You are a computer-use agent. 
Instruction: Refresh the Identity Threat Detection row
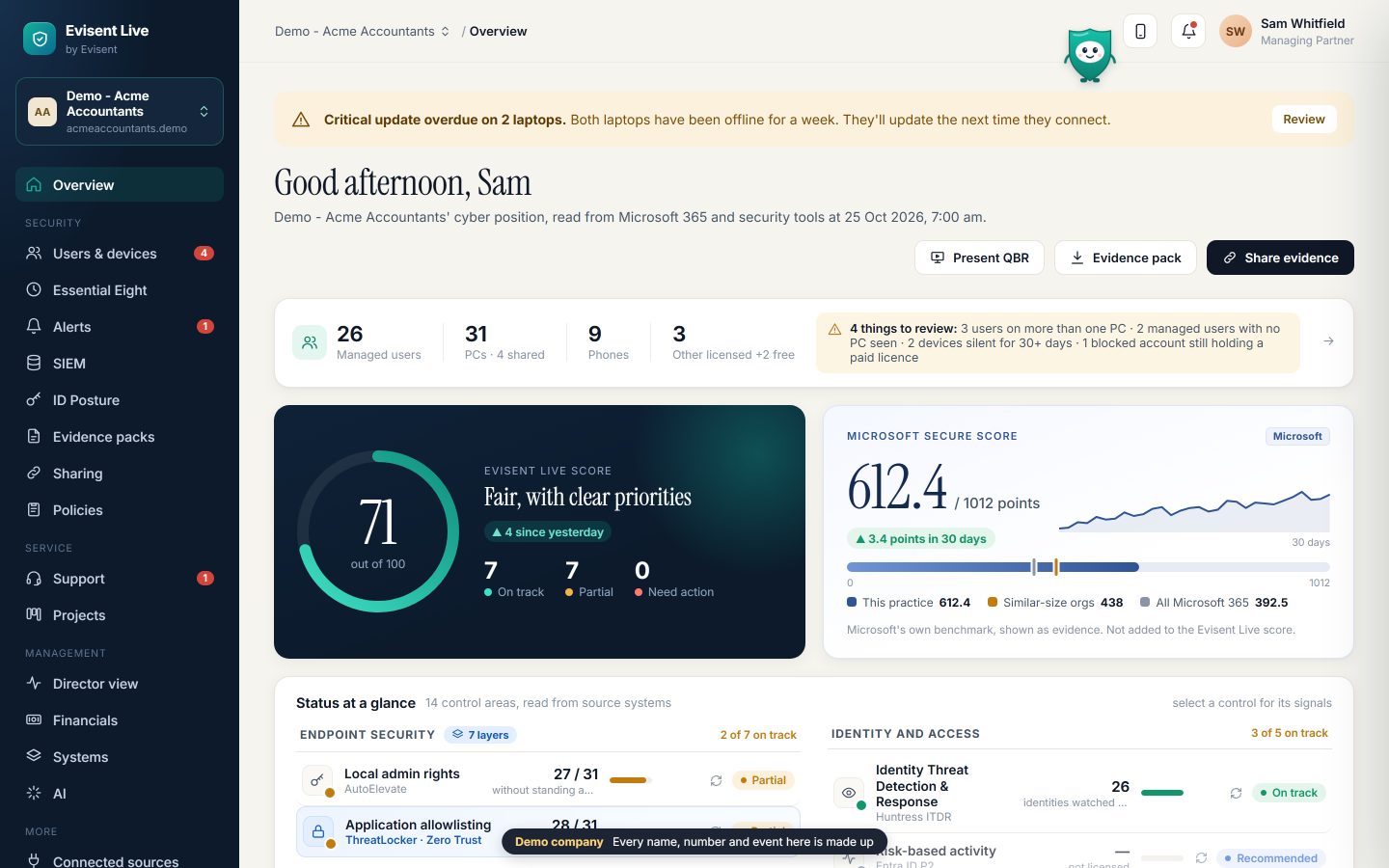[1236, 793]
